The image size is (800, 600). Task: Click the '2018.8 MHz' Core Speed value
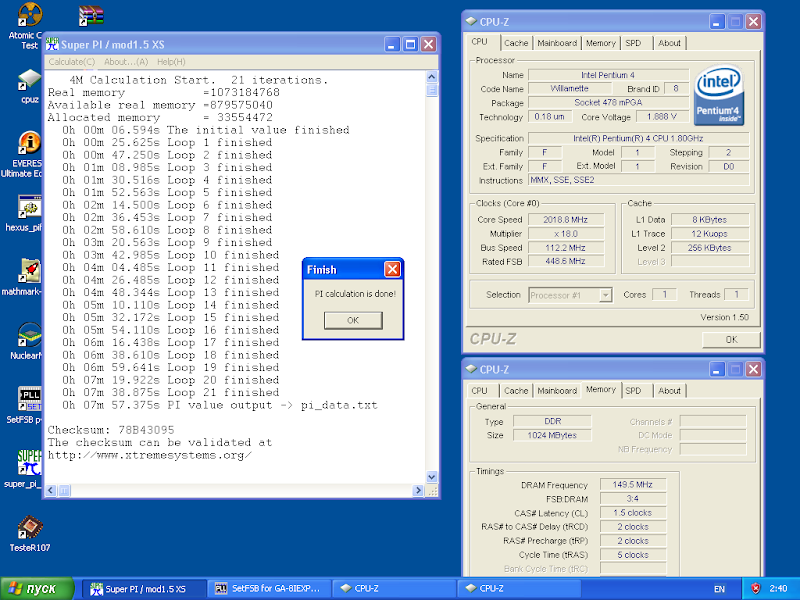pyautogui.click(x=565, y=219)
